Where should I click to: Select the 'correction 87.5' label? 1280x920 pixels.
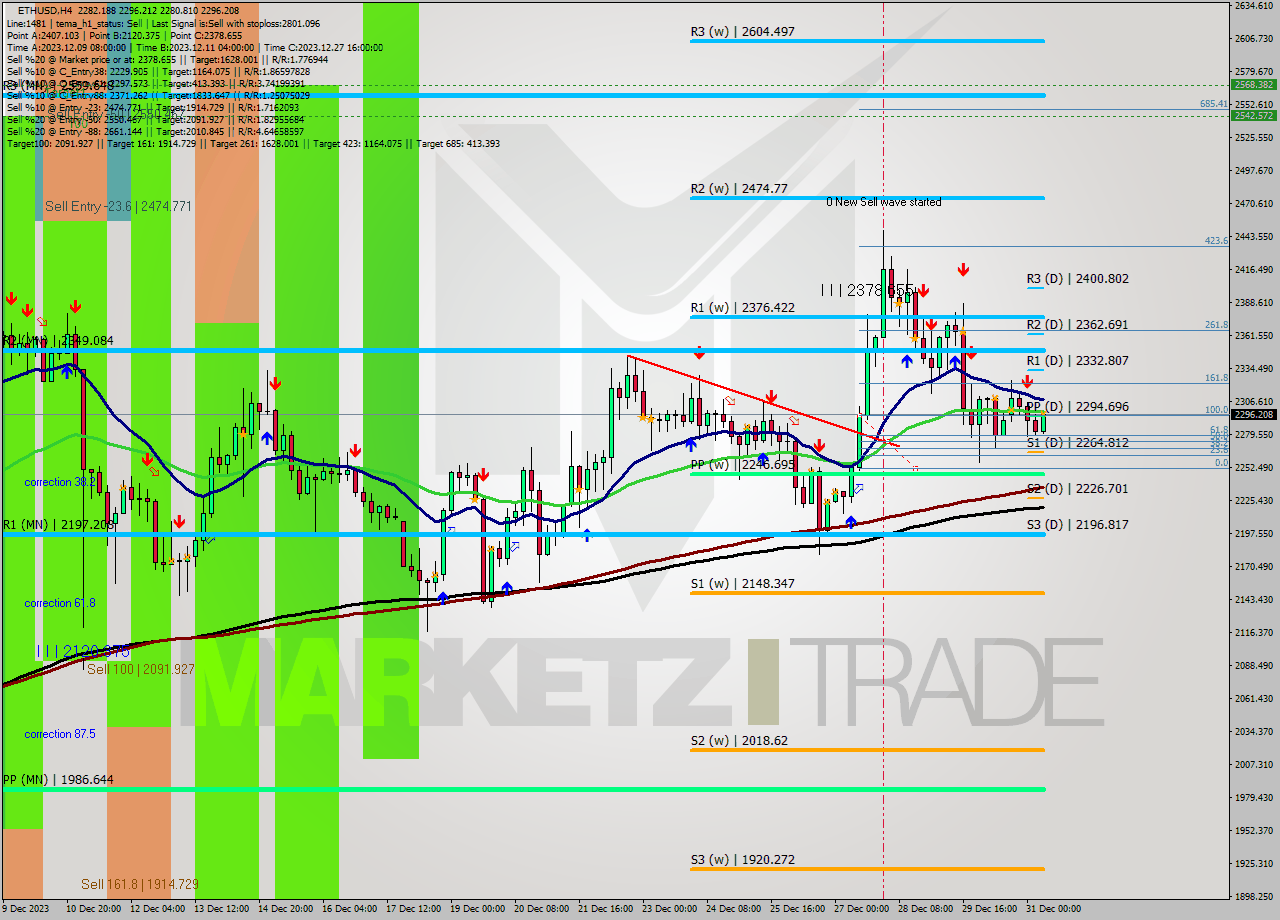click(x=60, y=734)
